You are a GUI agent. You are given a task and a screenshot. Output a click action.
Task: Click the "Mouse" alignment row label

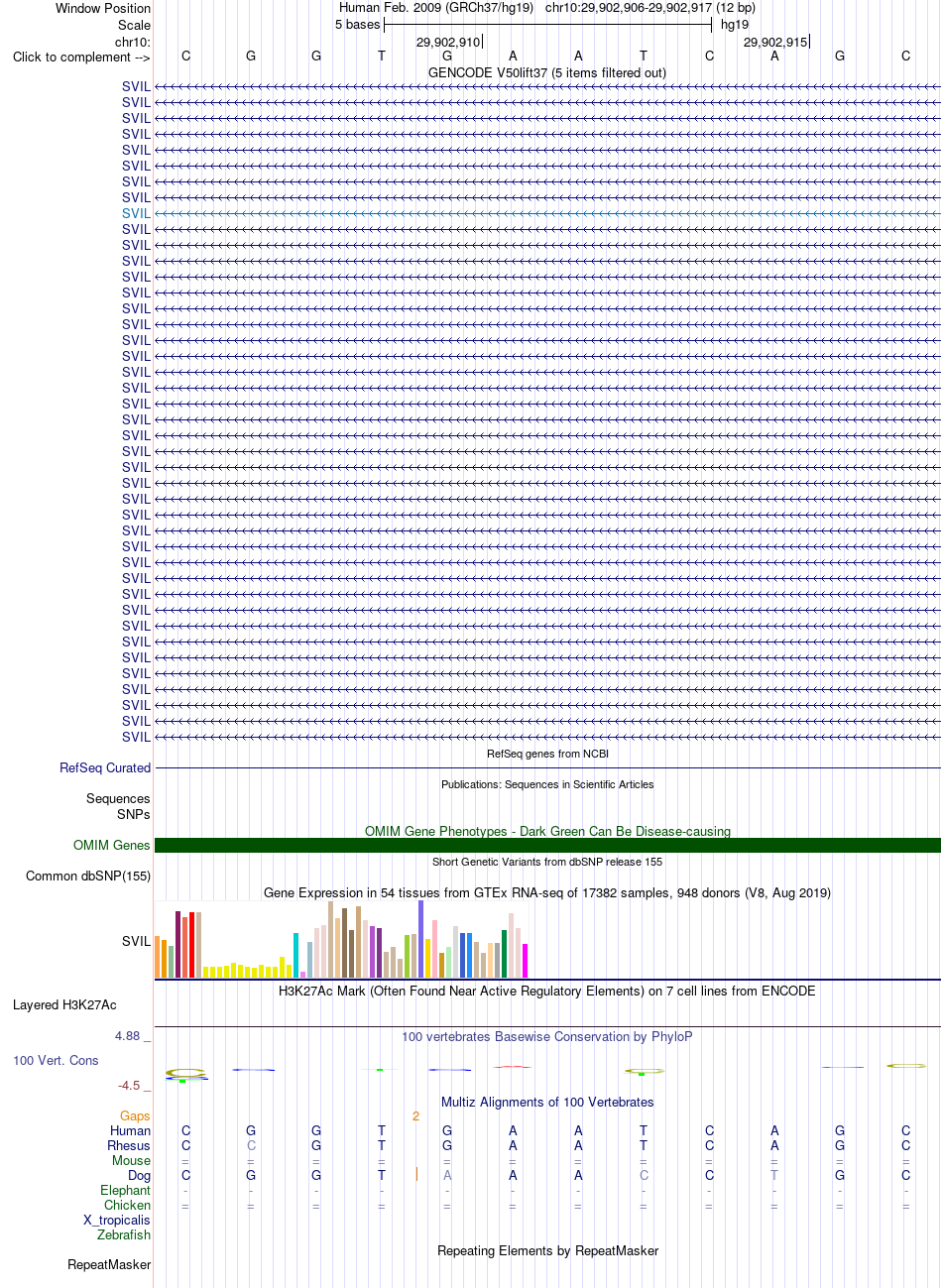click(x=132, y=1160)
